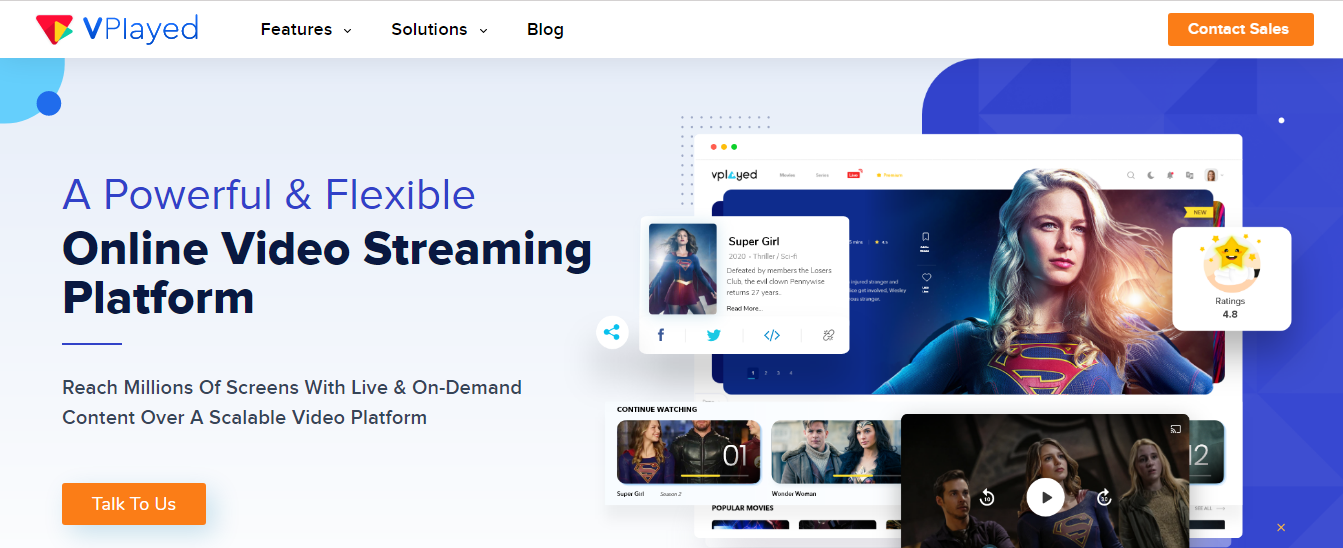Click the bookmark icon on hero banner
The image size is (1343, 548).
[926, 237]
